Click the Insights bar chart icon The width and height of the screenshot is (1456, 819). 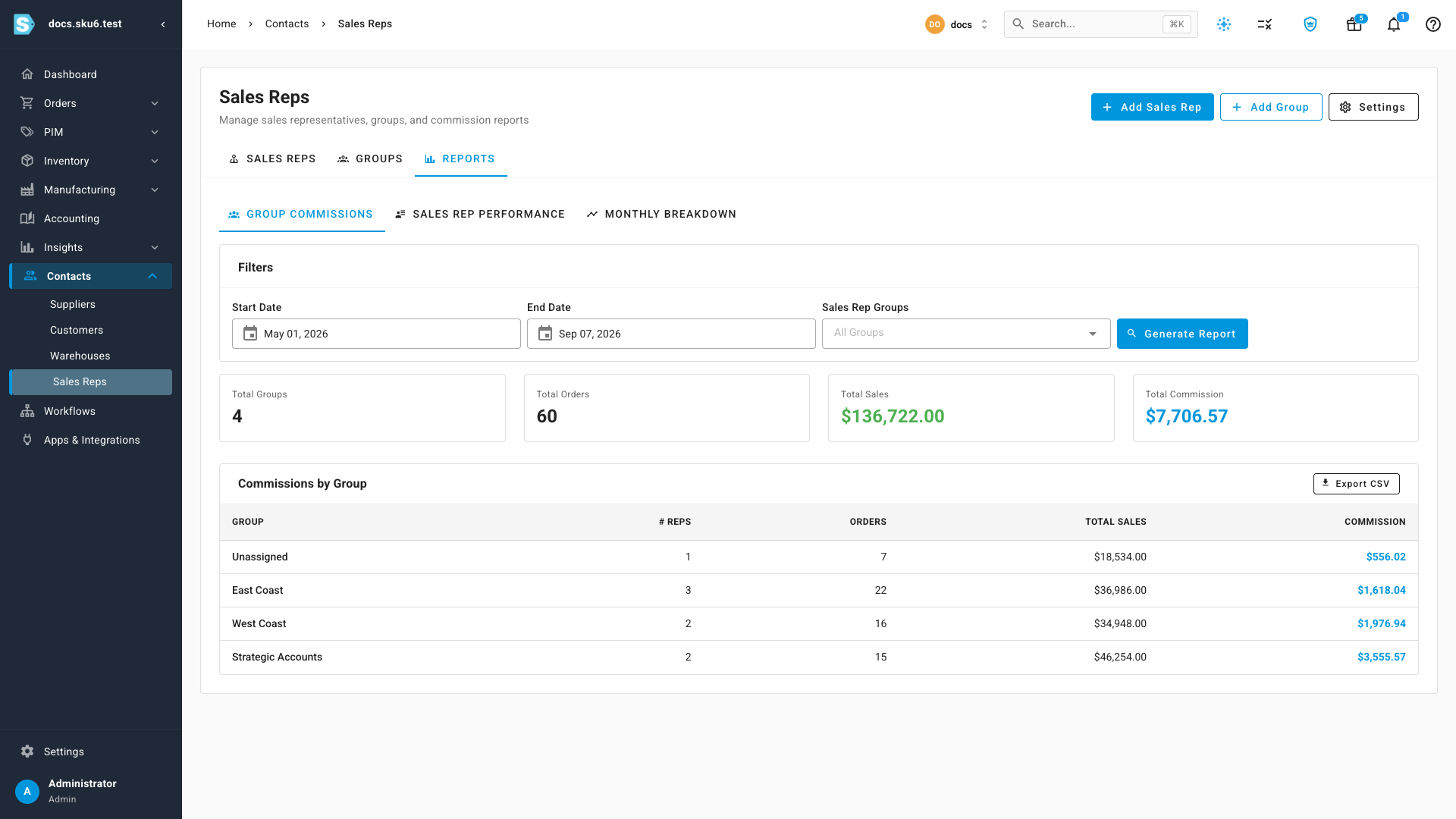pyautogui.click(x=27, y=247)
